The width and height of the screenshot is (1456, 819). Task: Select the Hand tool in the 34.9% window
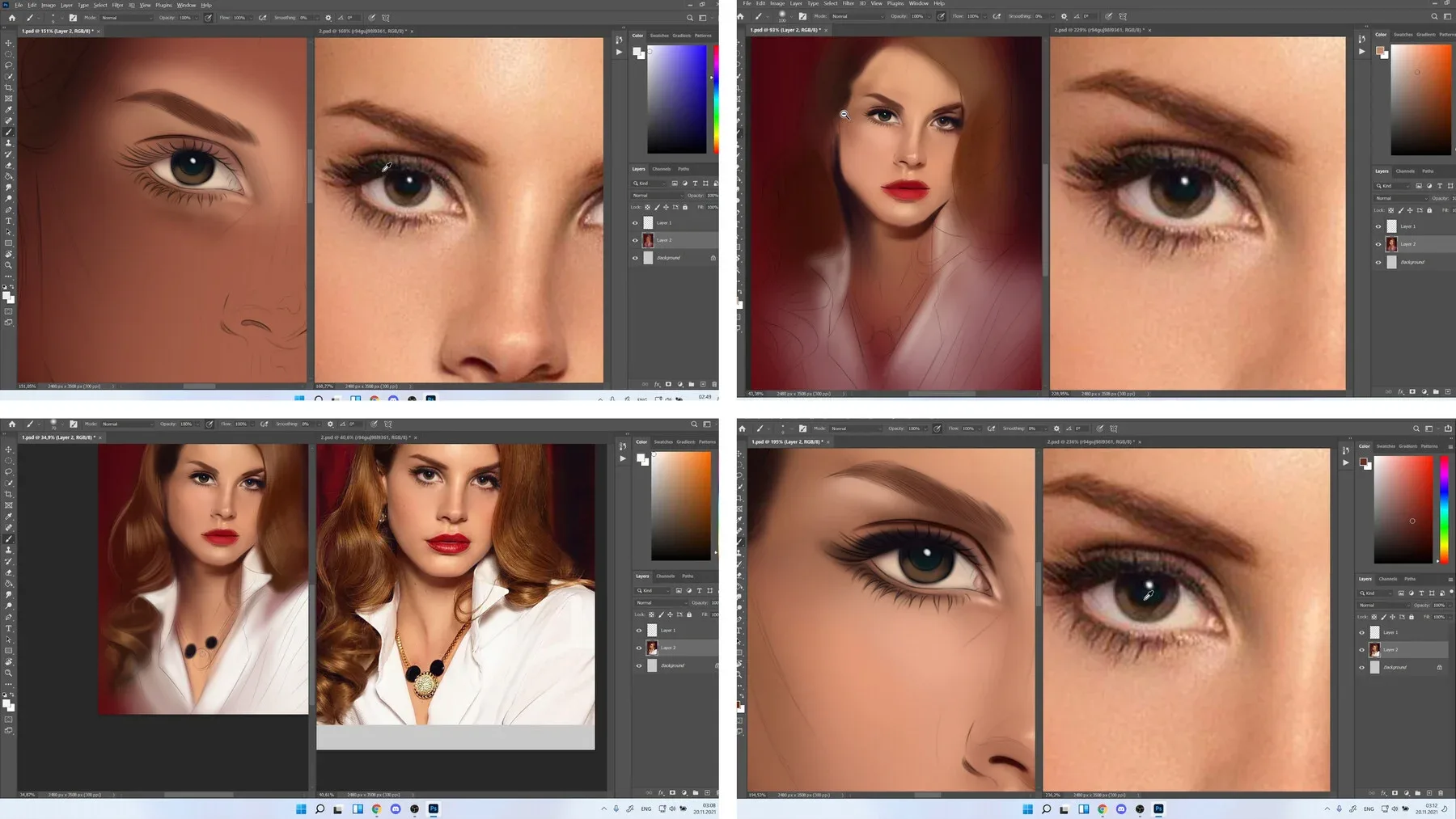click(x=9, y=661)
